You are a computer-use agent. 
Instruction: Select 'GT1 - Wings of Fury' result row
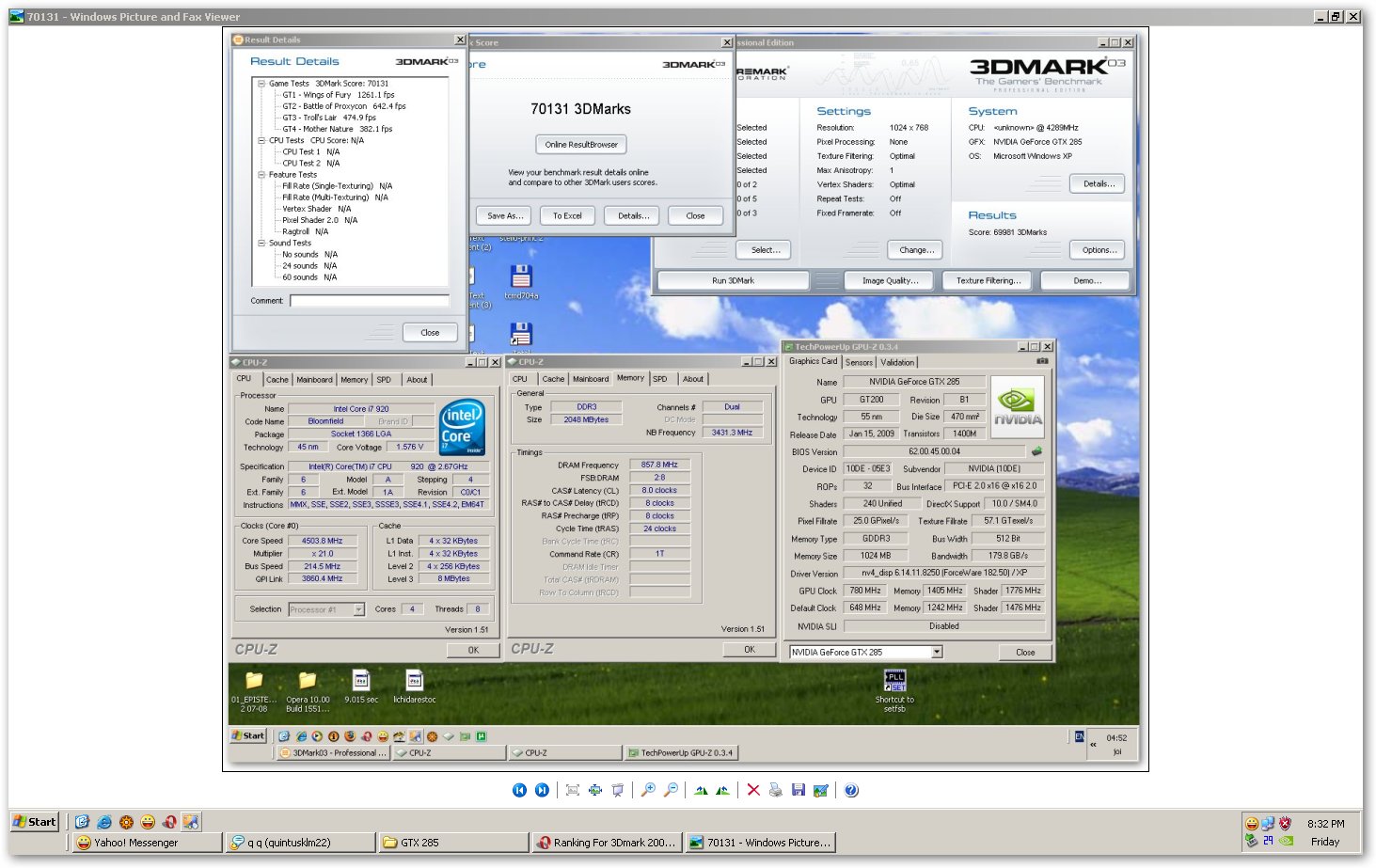tap(338, 95)
